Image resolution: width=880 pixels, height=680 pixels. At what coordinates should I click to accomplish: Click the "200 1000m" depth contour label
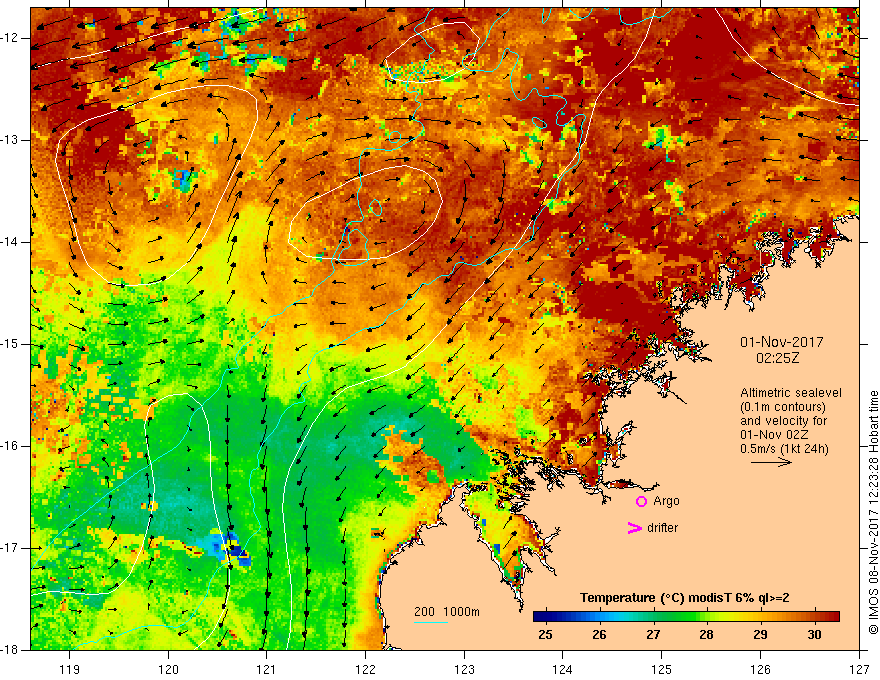pos(447,612)
